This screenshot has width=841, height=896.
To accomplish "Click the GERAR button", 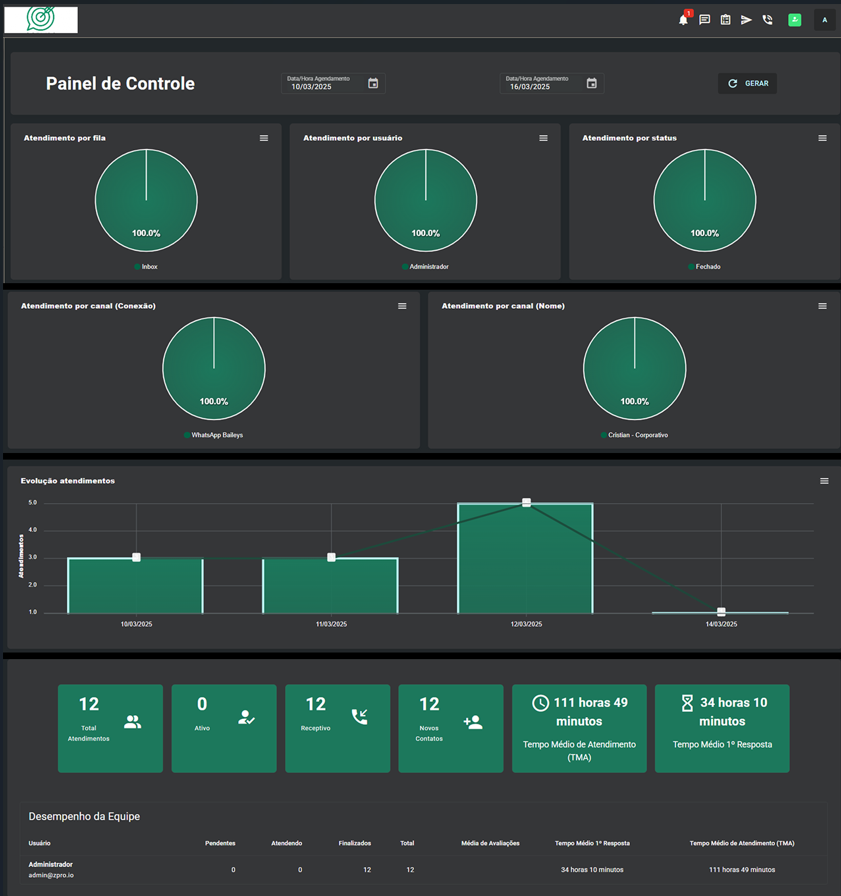I will [x=747, y=84].
